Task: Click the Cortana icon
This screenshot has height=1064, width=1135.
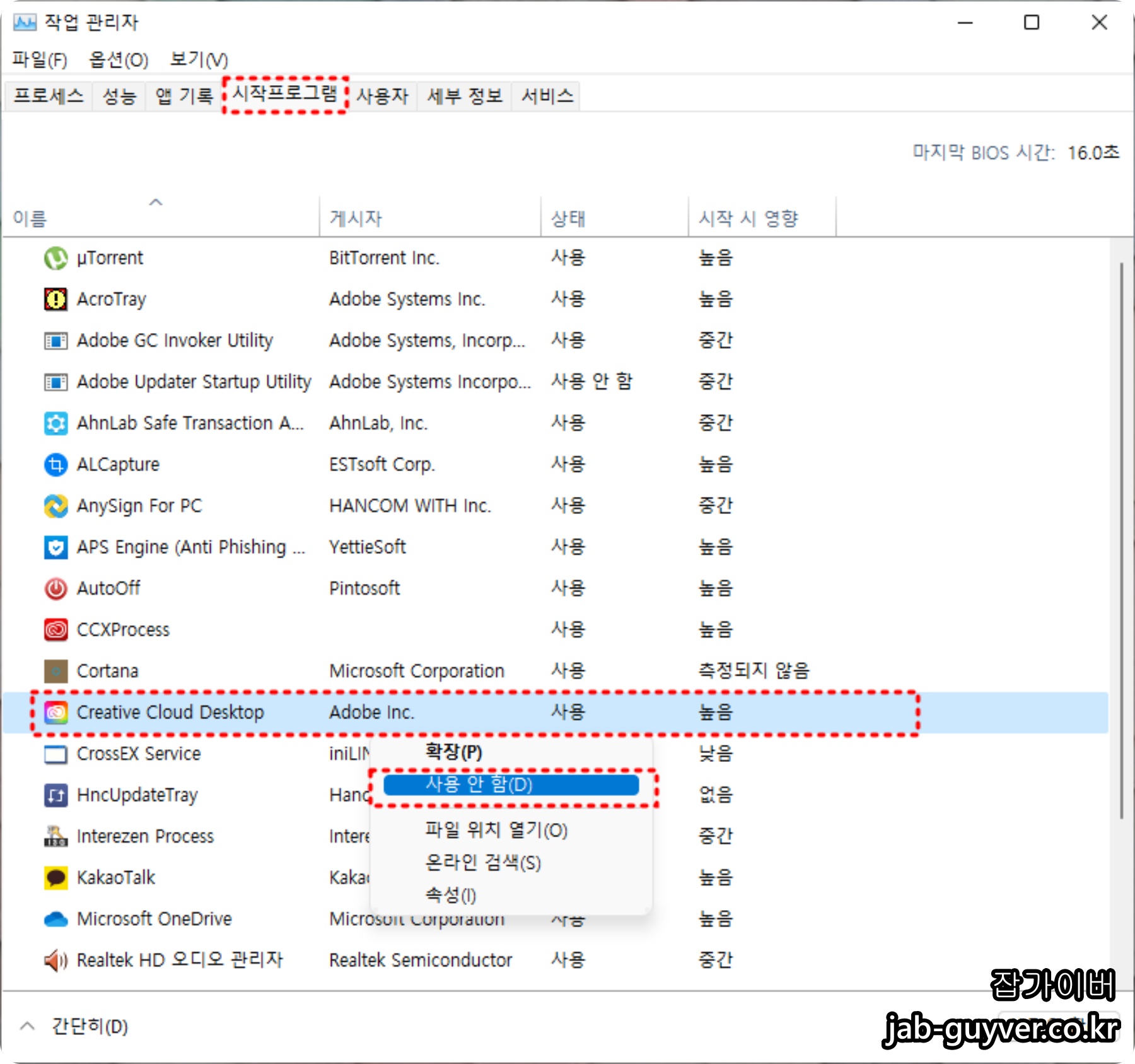Action: [55, 671]
